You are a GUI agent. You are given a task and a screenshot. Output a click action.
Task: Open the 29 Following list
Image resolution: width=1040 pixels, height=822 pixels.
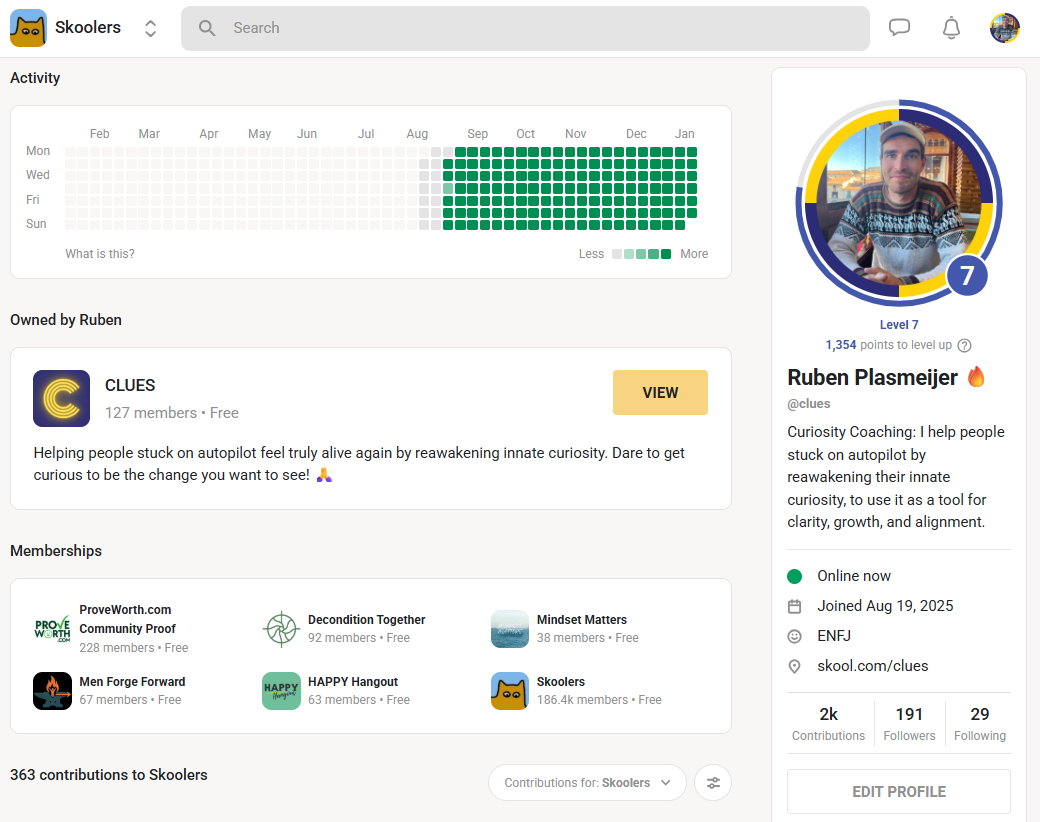[979, 723]
